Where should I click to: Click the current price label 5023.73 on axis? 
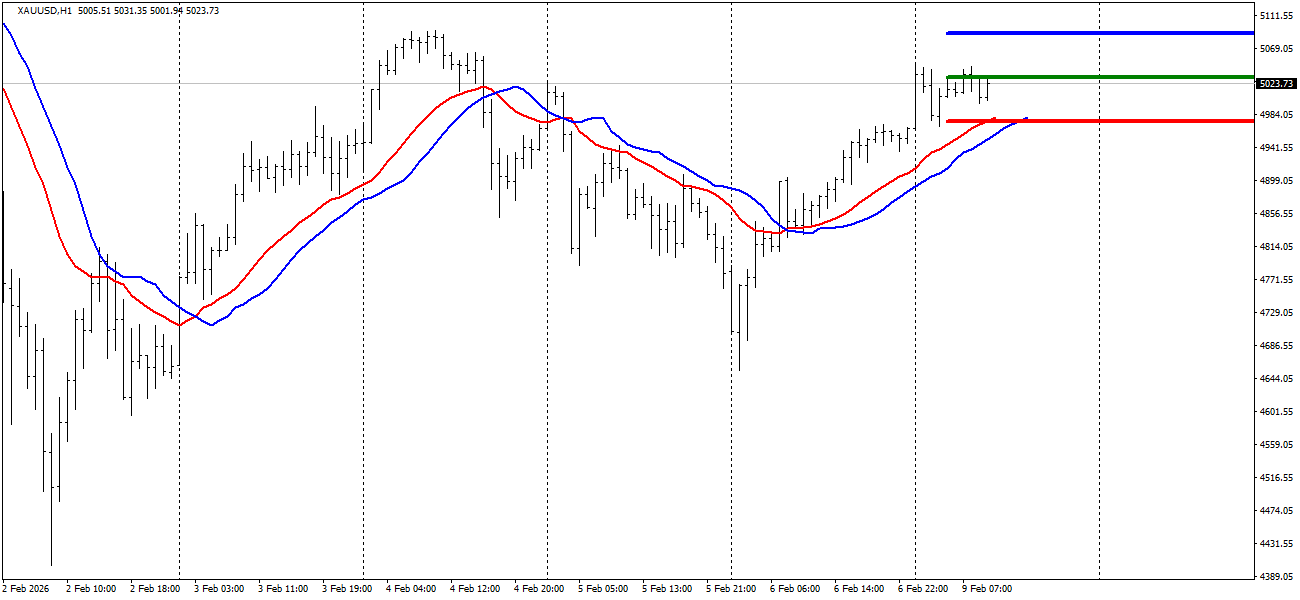click(x=1277, y=83)
